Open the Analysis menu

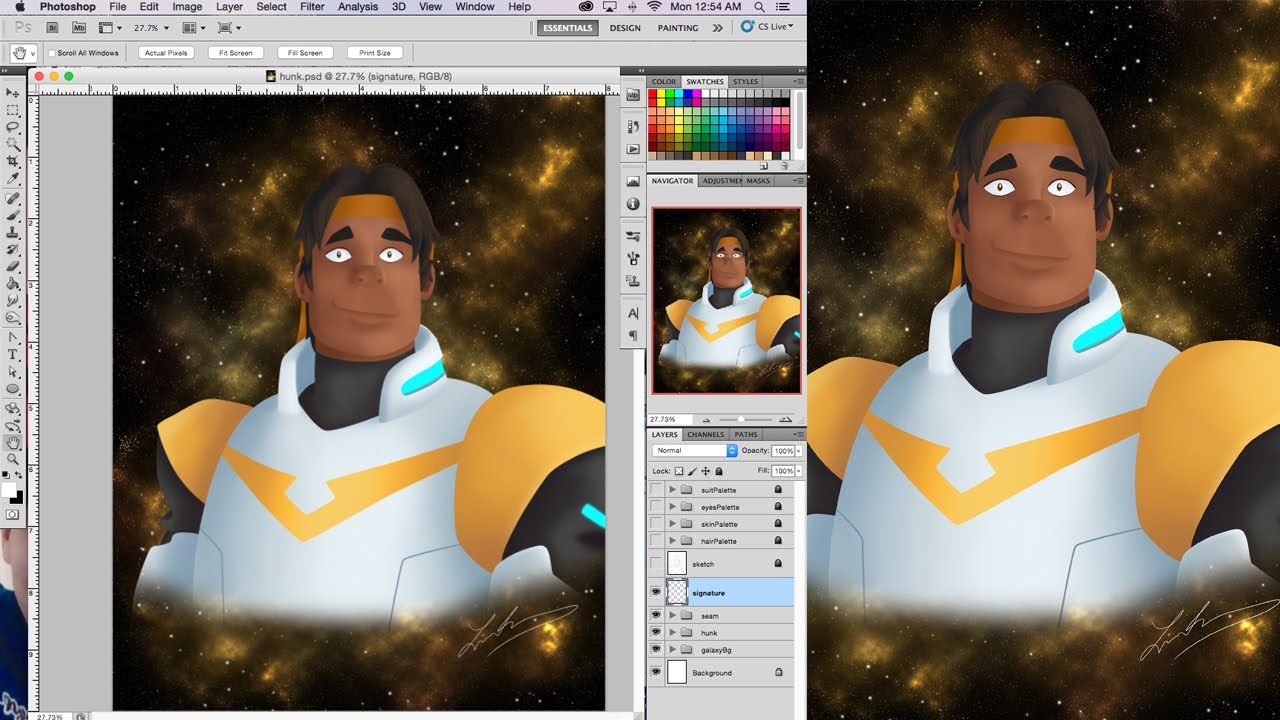[x=358, y=6]
